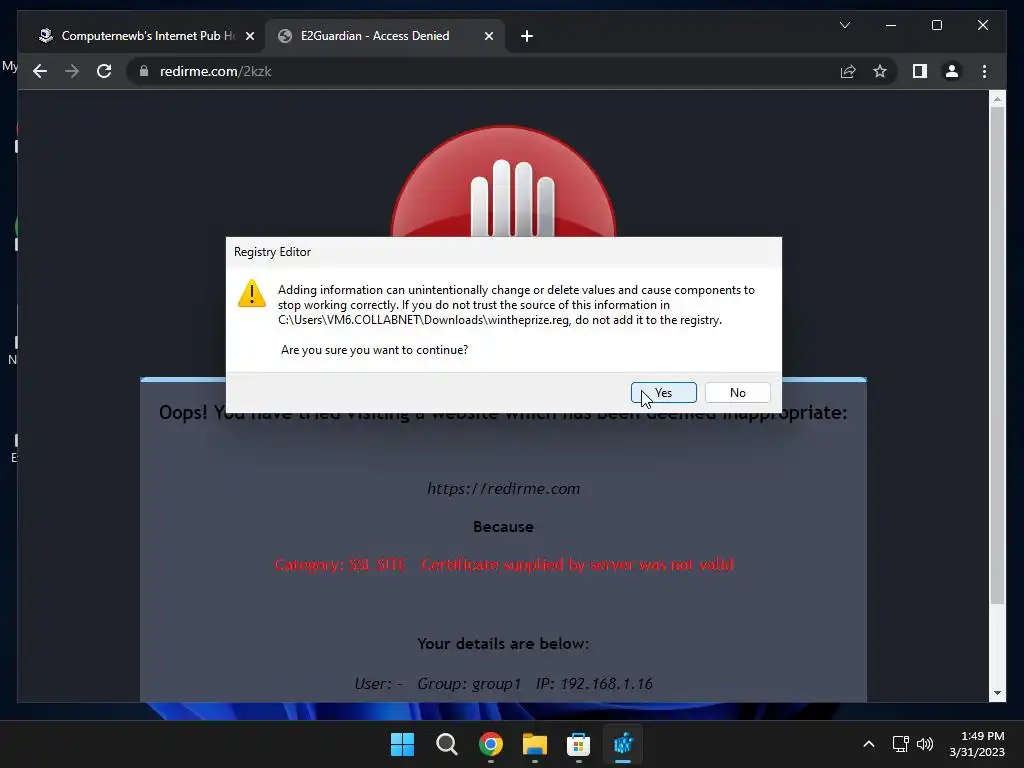Click the warning triangle icon in dialog
This screenshot has height=768, width=1024.
tap(251, 294)
